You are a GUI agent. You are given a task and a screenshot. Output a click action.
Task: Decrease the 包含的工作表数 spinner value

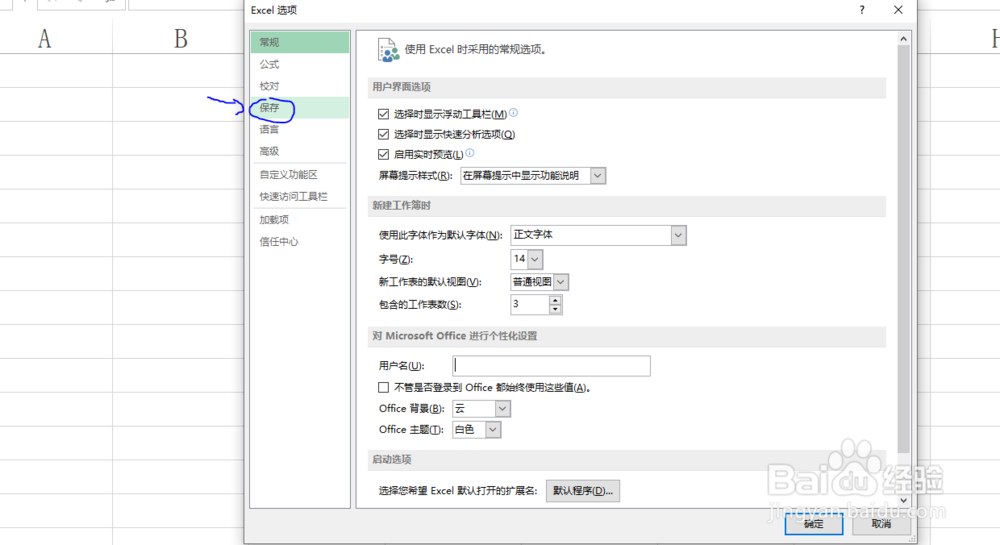555,309
